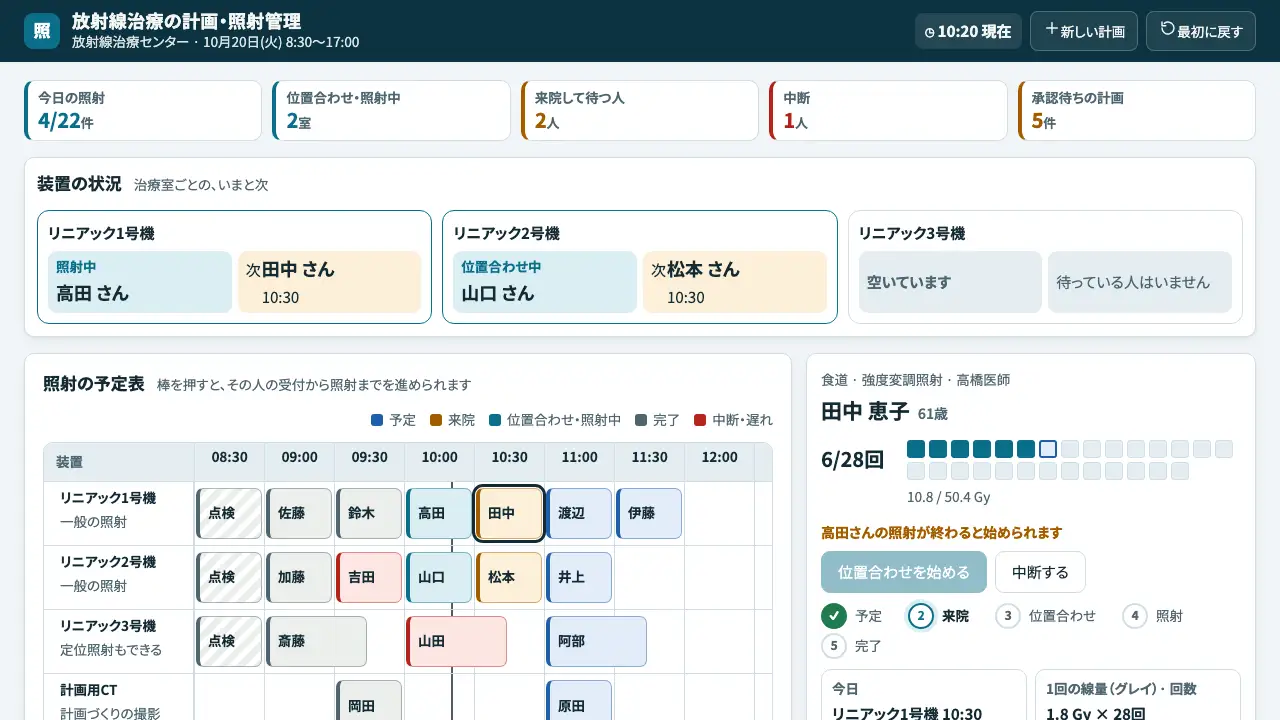Click the green checkmark step 予定
The image size is (1280, 720).
click(x=834, y=616)
